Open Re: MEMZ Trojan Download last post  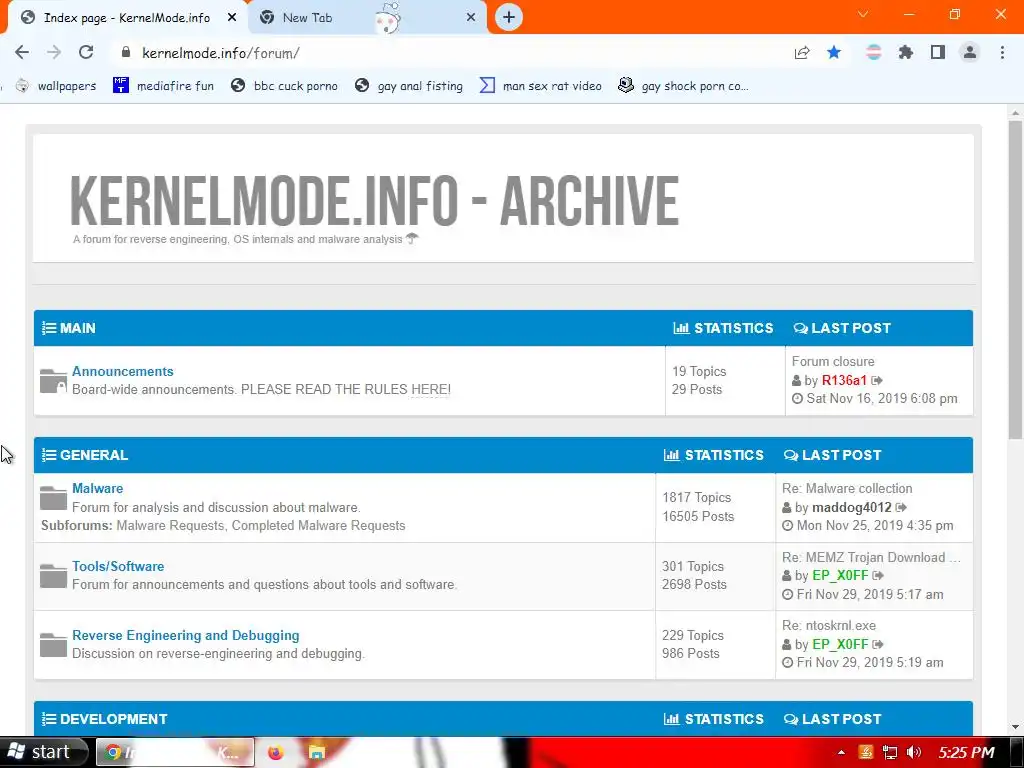871,557
